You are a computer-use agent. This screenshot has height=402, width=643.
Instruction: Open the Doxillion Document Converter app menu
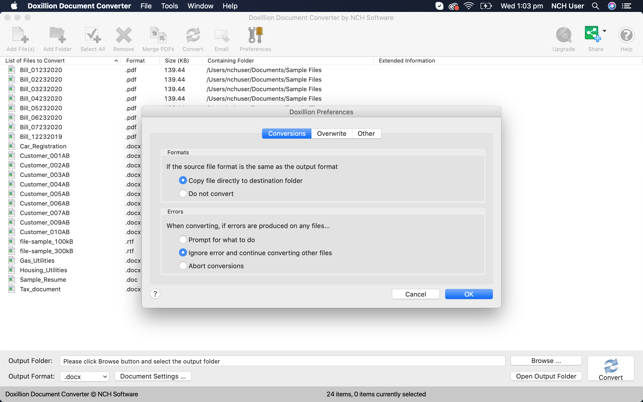pos(79,6)
